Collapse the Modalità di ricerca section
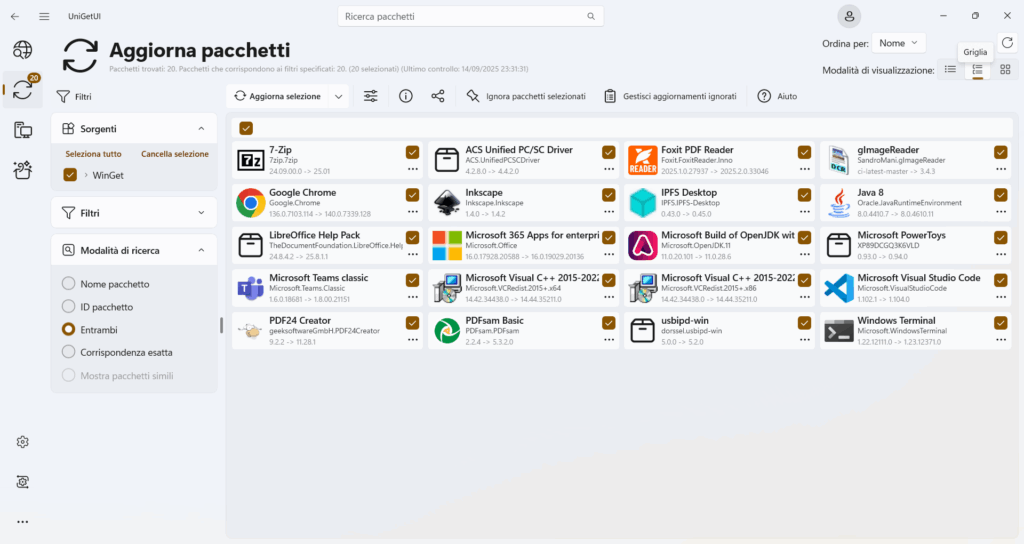 201,250
